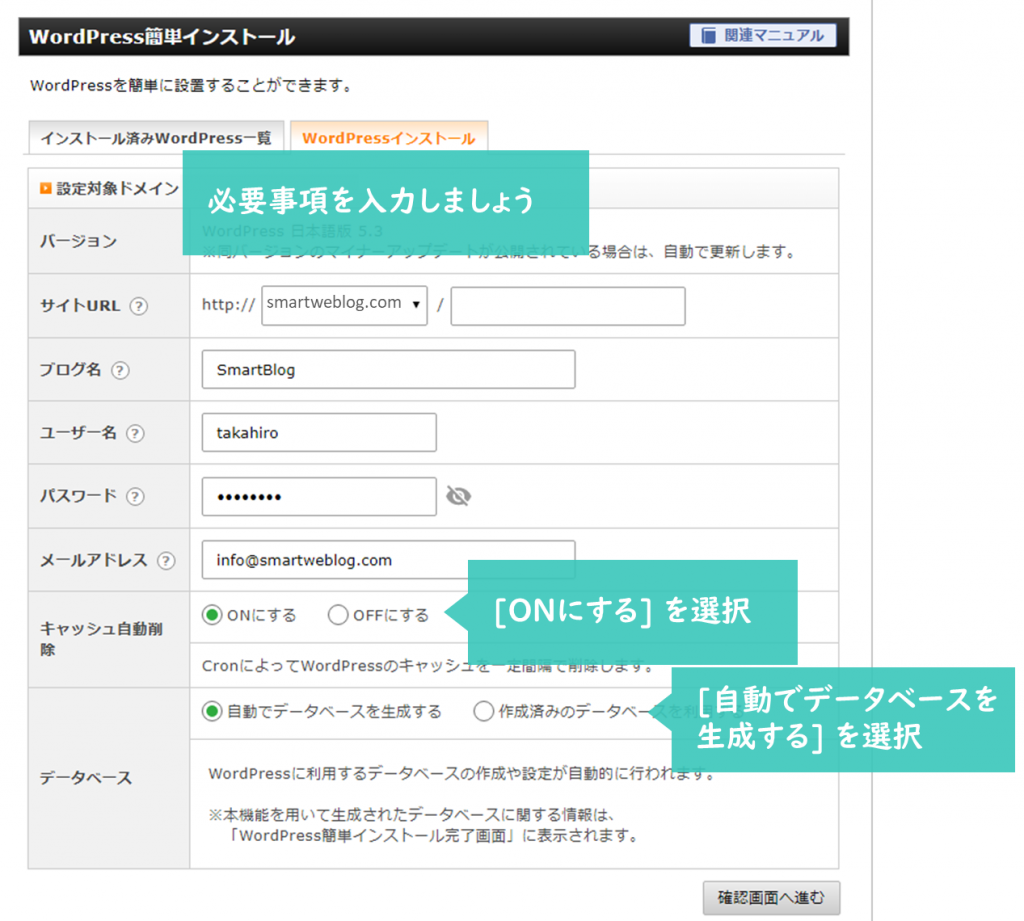Choose 自動でデータベースを生成する radio option
This screenshot has height=921, width=1024.
coord(212,711)
